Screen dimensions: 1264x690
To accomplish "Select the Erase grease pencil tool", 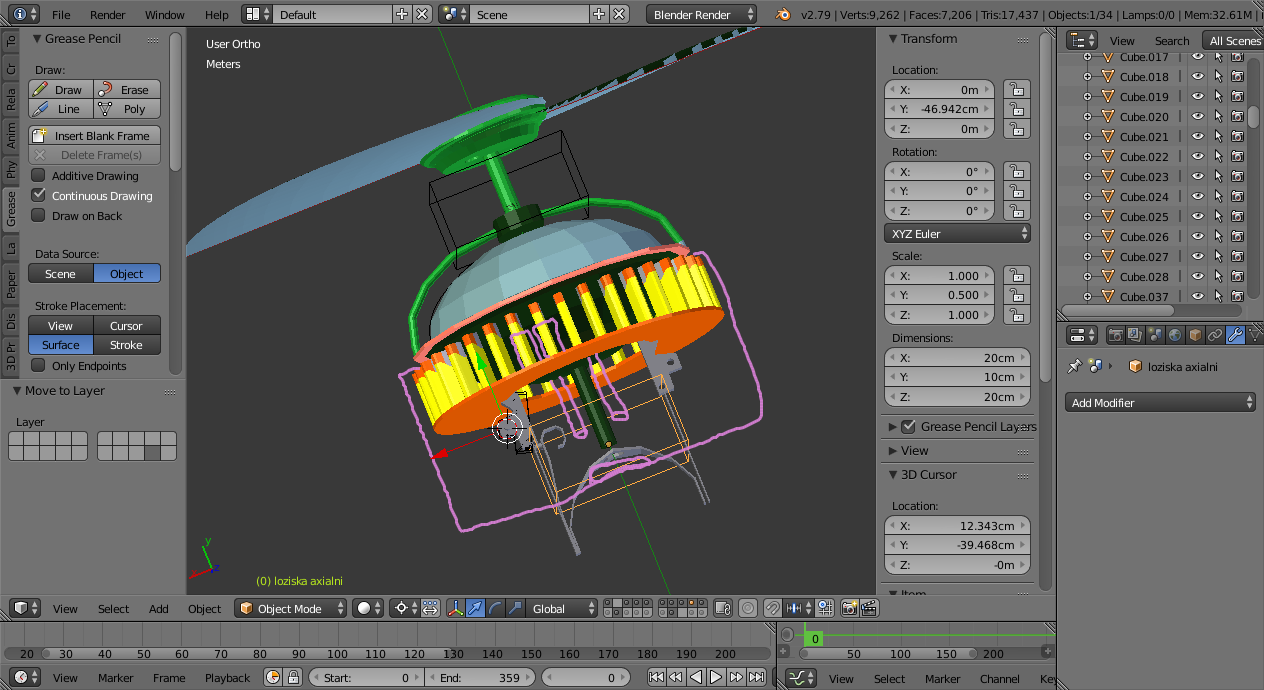I will (127, 90).
